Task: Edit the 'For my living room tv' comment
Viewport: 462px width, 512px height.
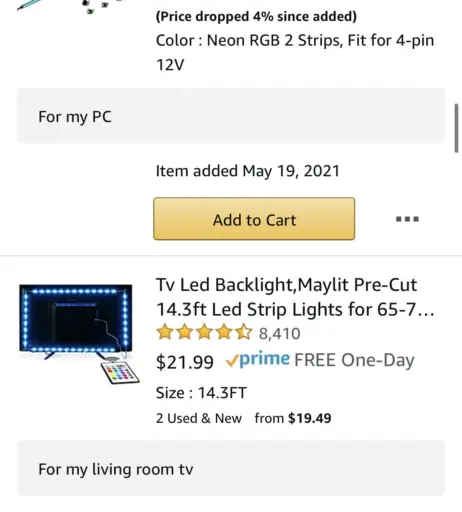Action: [231, 468]
